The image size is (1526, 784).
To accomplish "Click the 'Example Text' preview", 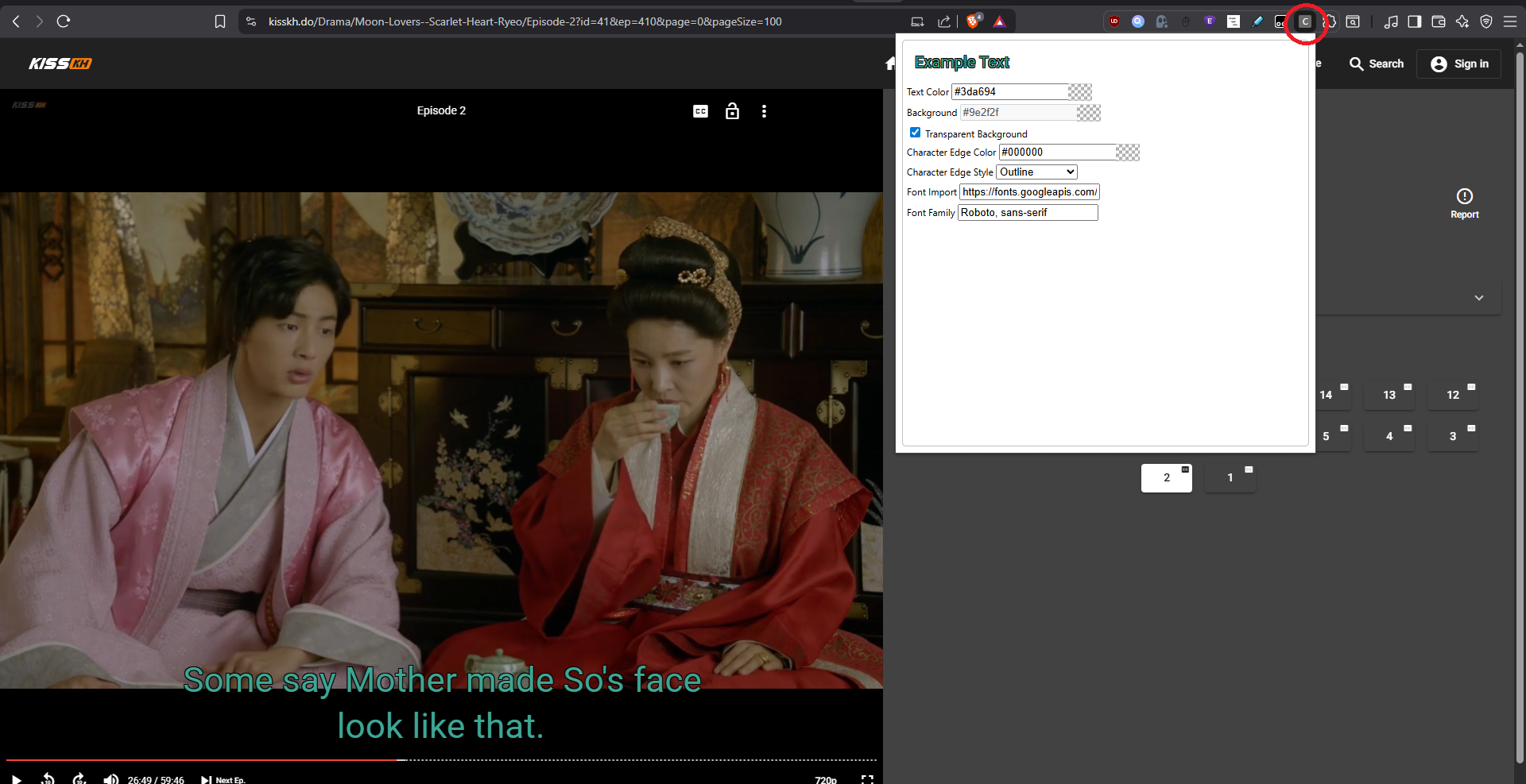I will click(x=962, y=62).
